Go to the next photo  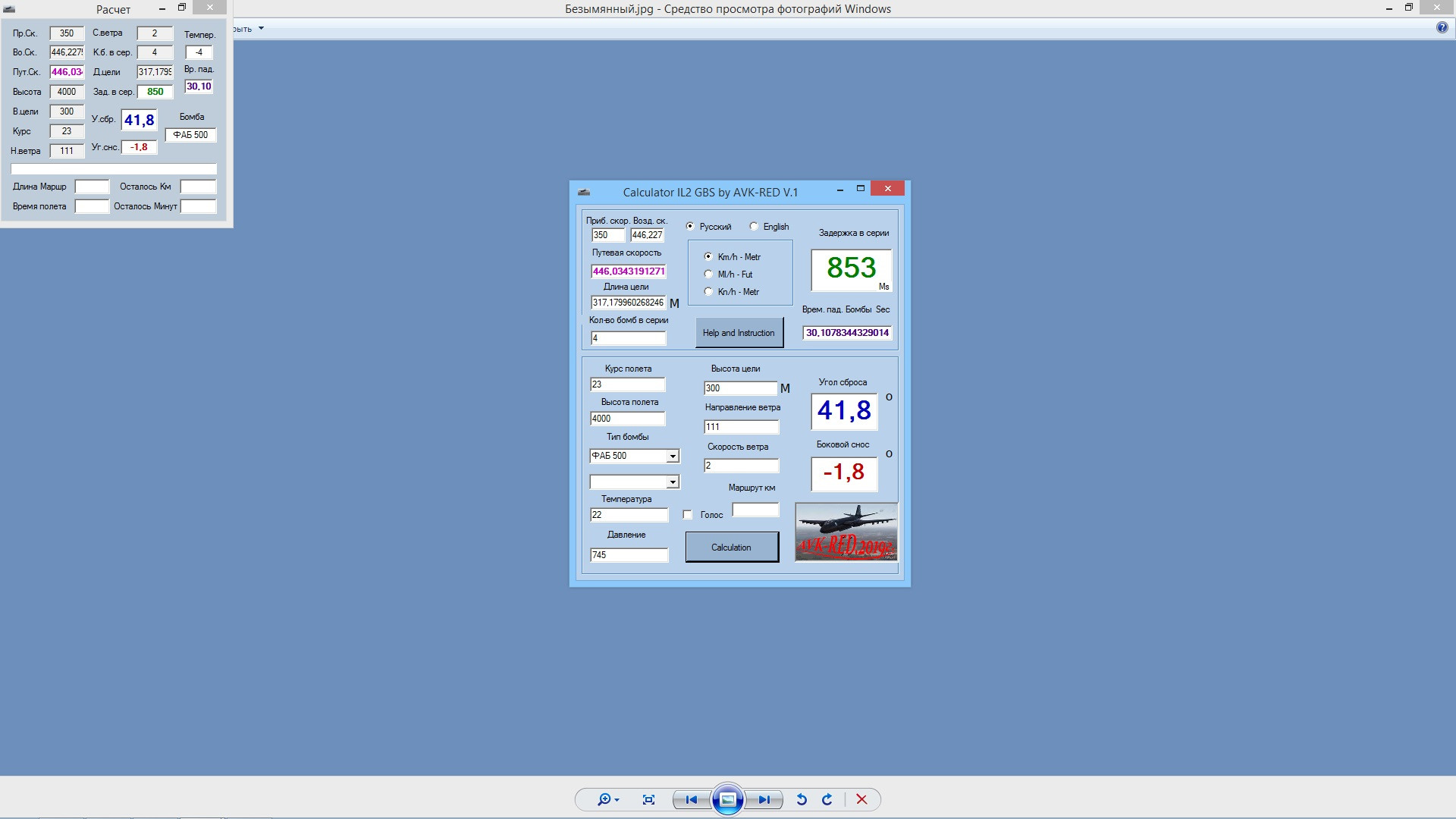[x=764, y=799]
